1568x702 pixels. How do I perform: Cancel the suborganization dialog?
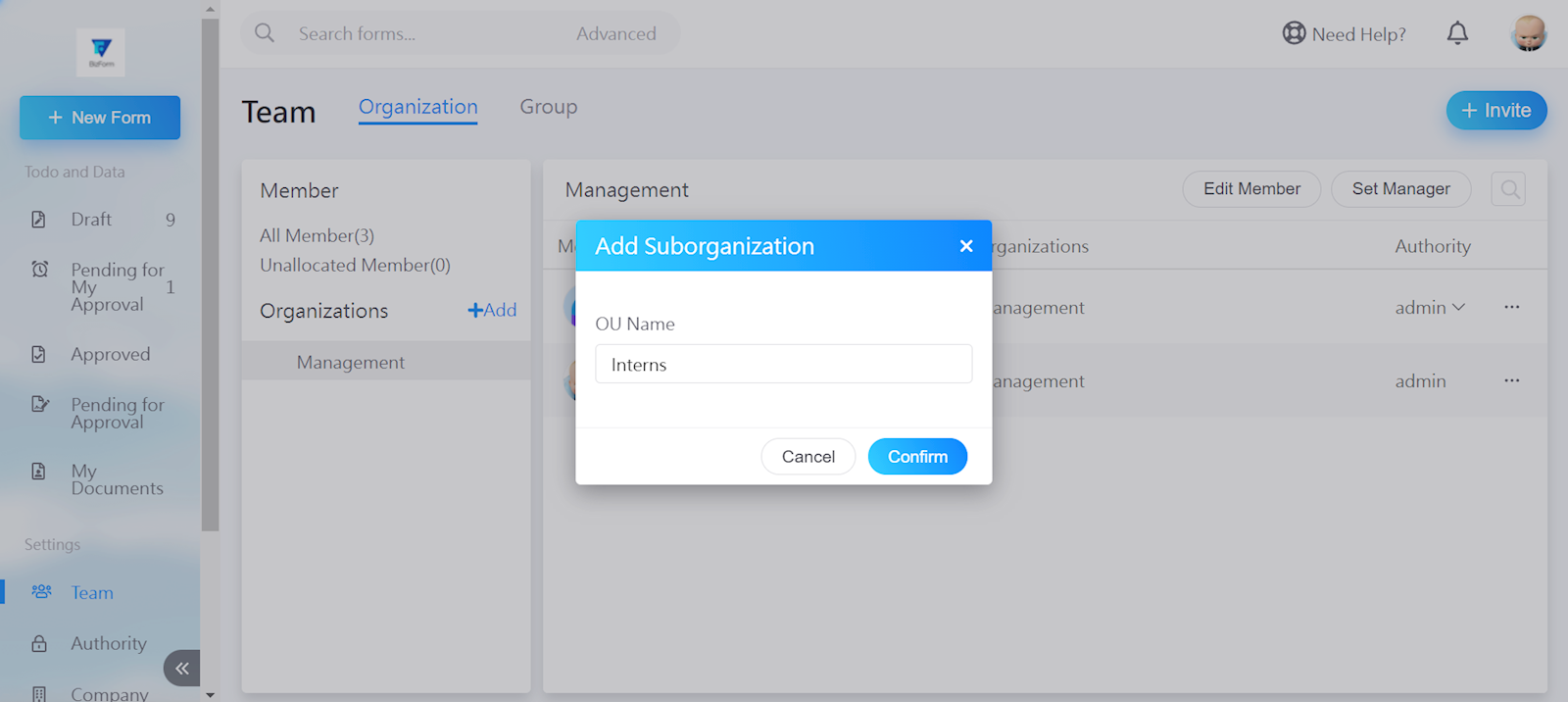click(x=808, y=457)
